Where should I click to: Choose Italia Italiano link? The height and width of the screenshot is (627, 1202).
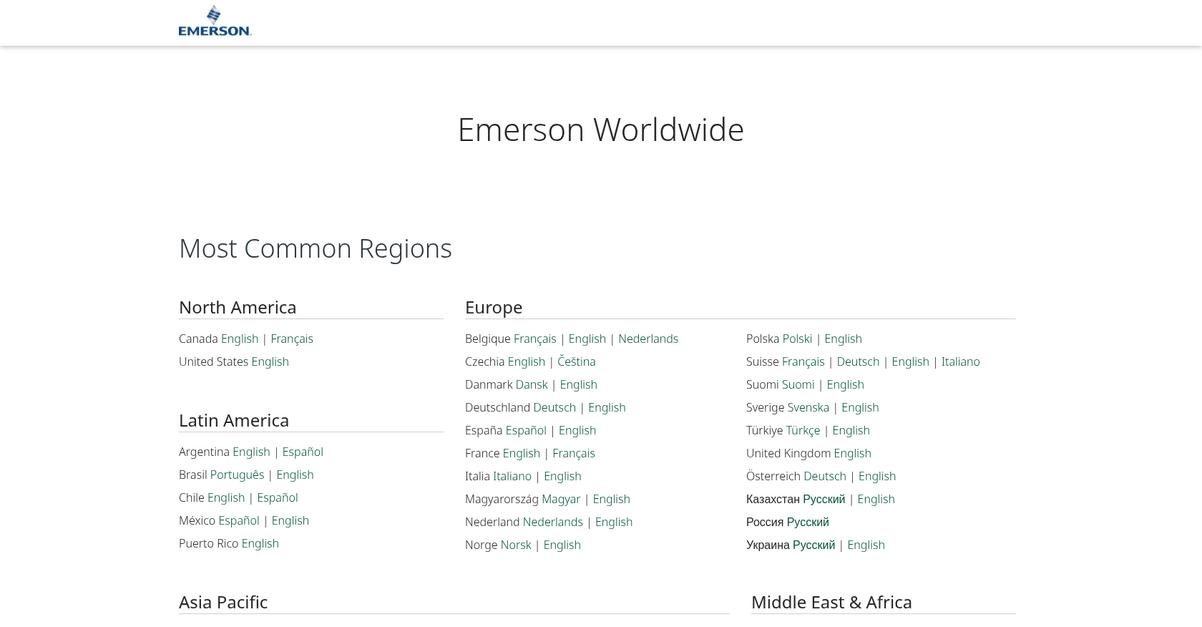[x=513, y=477]
